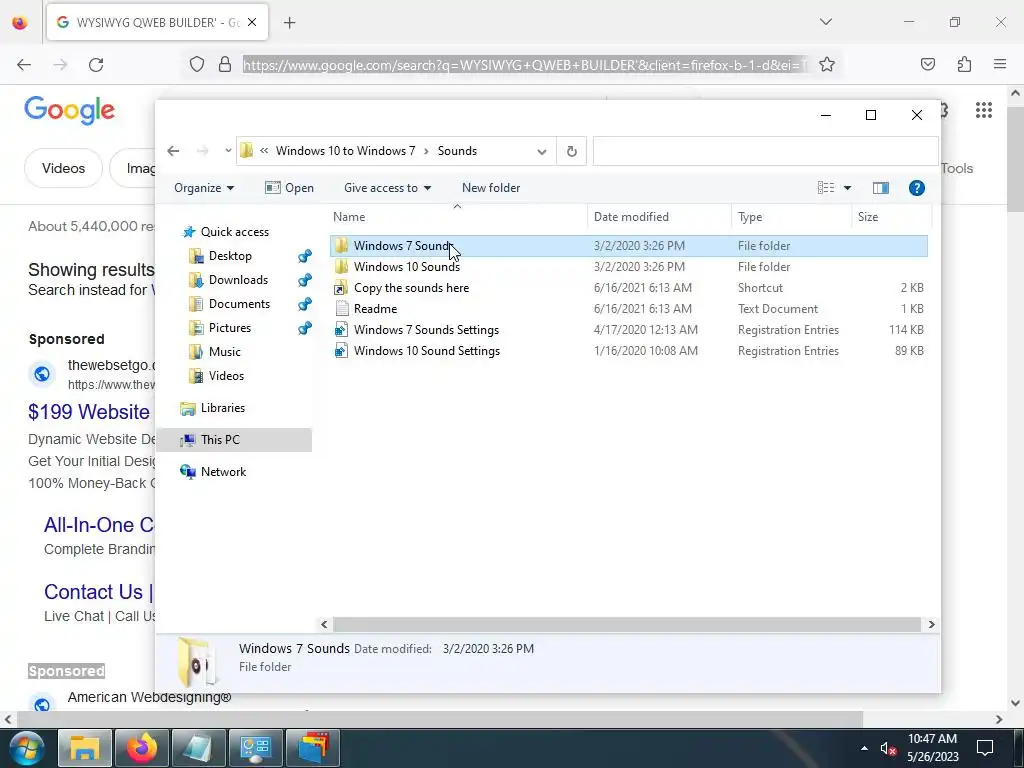Click the padlock security icon
The image size is (1024, 768).
pyautogui.click(x=225, y=64)
